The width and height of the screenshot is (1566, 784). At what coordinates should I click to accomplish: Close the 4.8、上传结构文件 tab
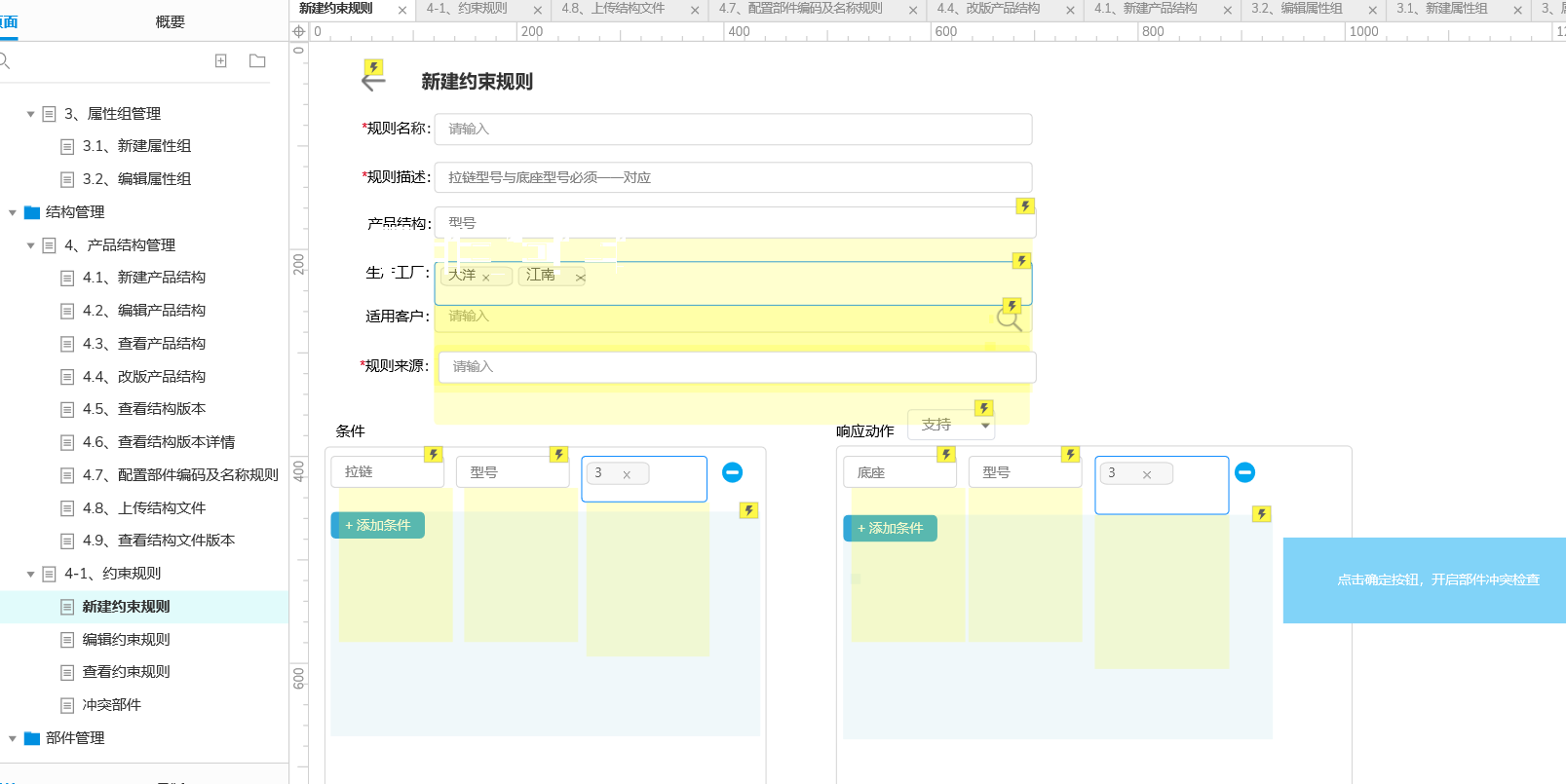(695, 10)
